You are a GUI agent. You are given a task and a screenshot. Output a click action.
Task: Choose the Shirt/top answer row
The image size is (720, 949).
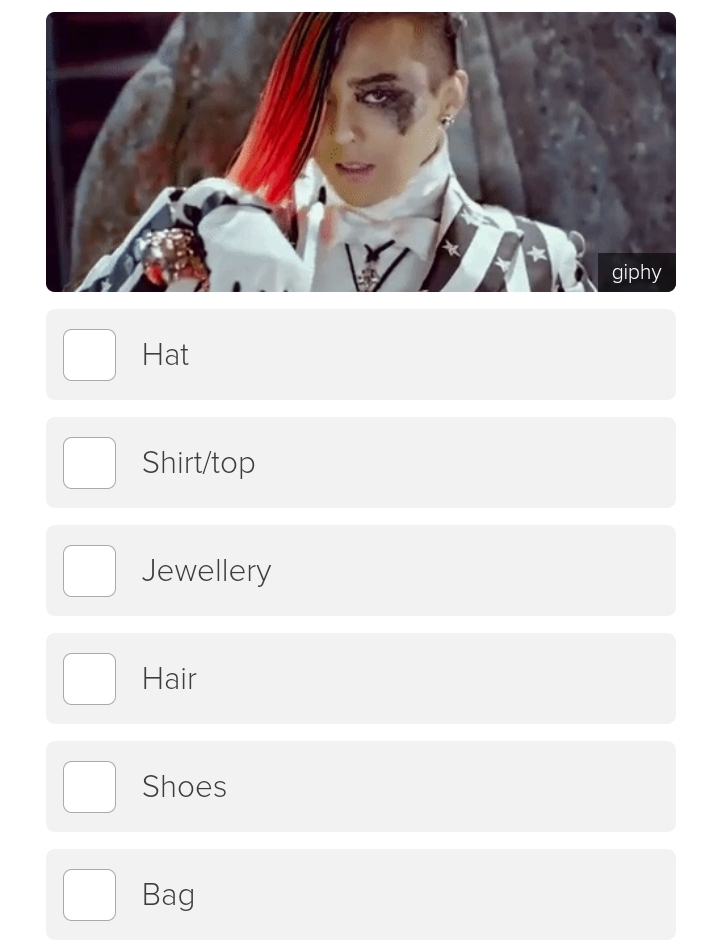[361, 463]
